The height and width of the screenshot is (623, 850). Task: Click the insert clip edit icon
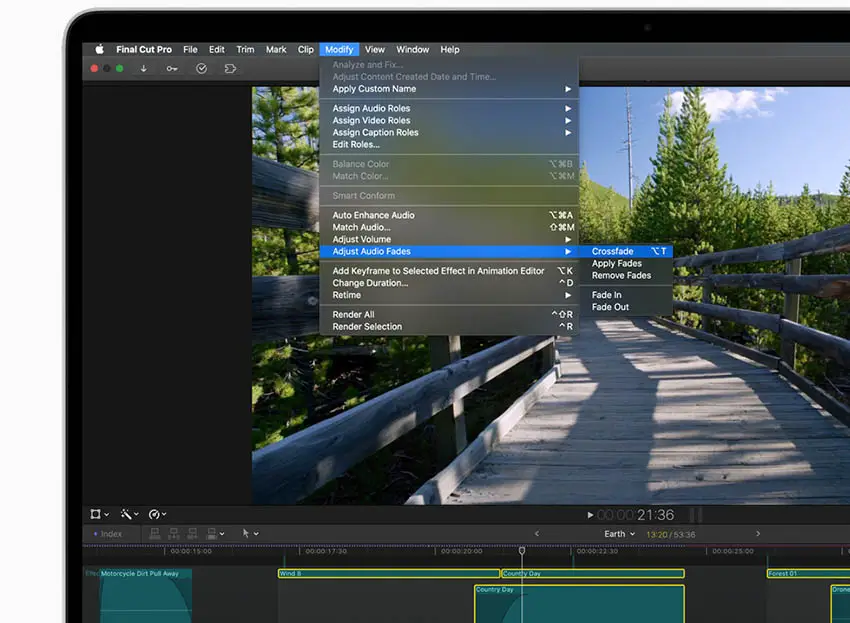tap(173, 534)
